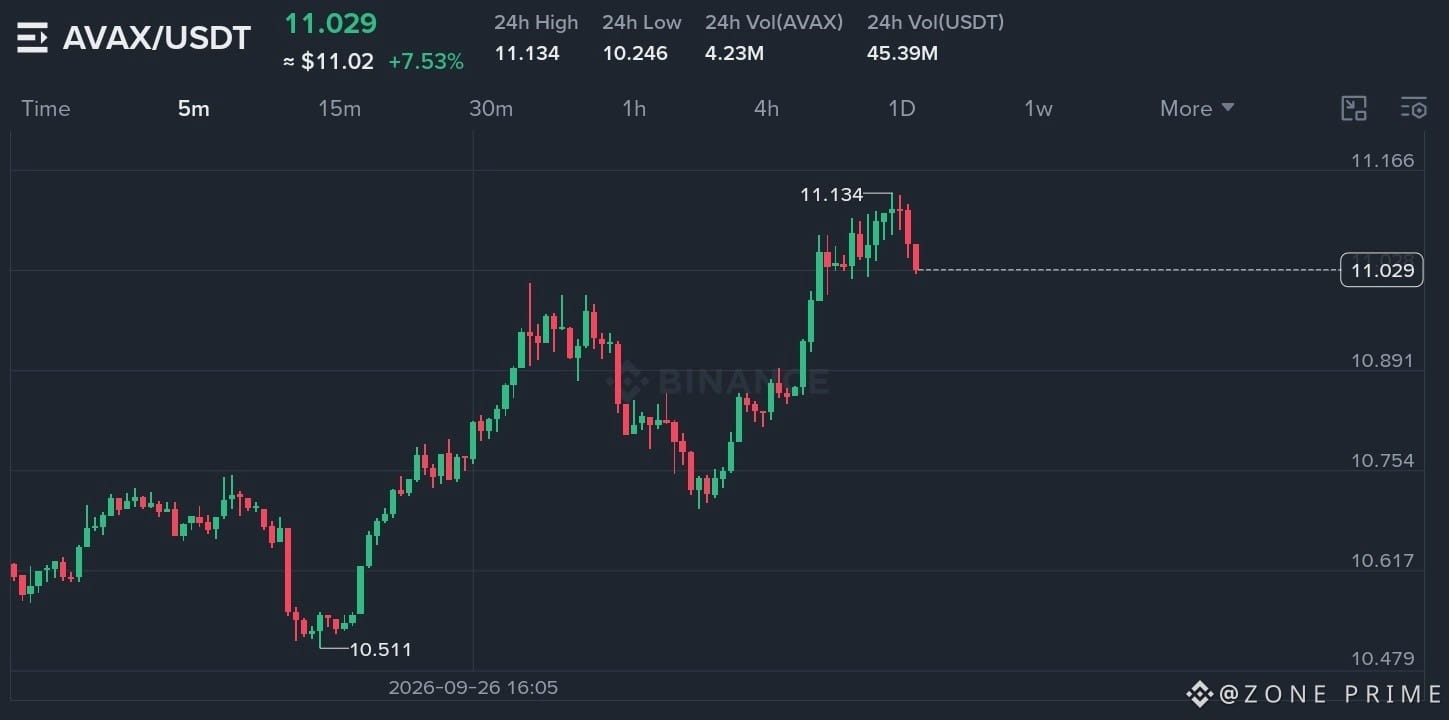The image size is (1449, 720).
Task: Select the 4h chart interval
Action: (766, 108)
